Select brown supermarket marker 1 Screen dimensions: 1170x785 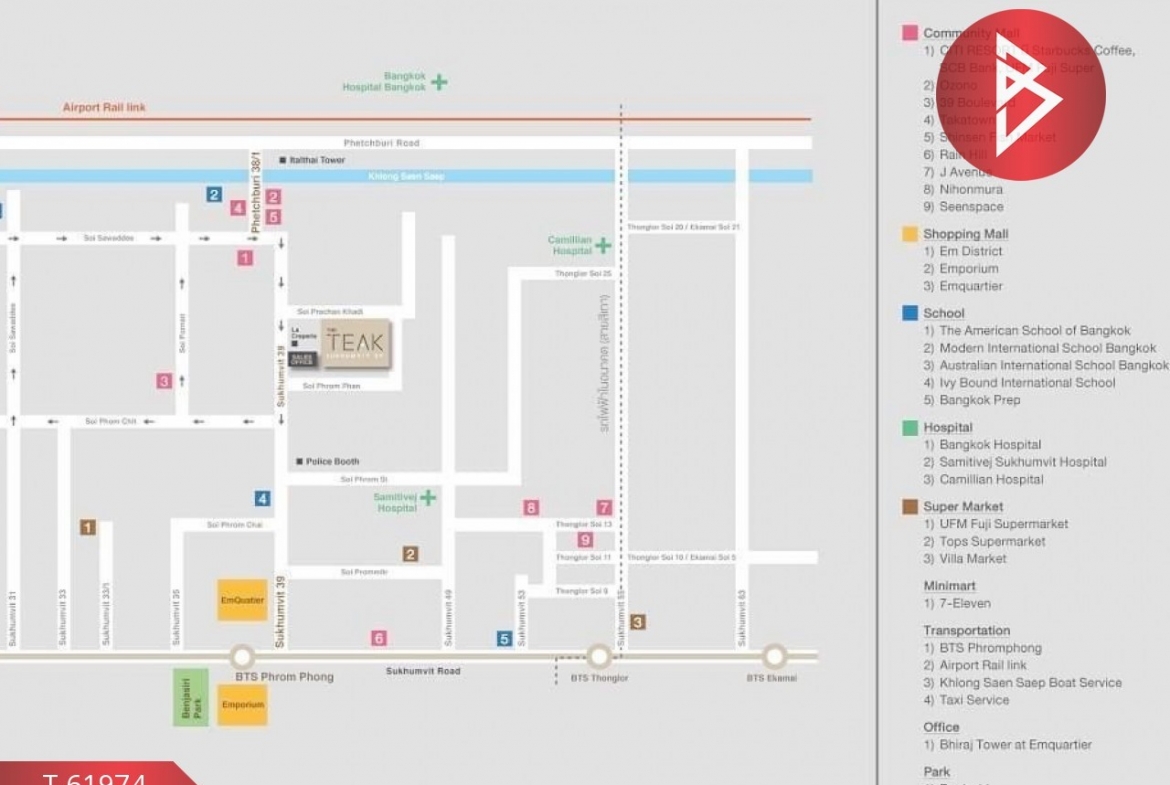pyautogui.click(x=88, y=528)
